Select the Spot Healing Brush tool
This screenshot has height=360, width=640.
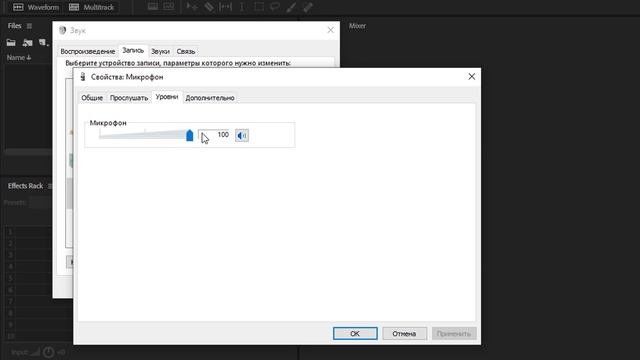tap(308, 7)
